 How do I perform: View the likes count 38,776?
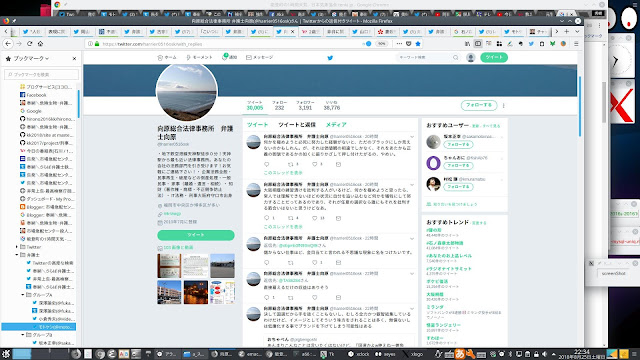[331, 105]
